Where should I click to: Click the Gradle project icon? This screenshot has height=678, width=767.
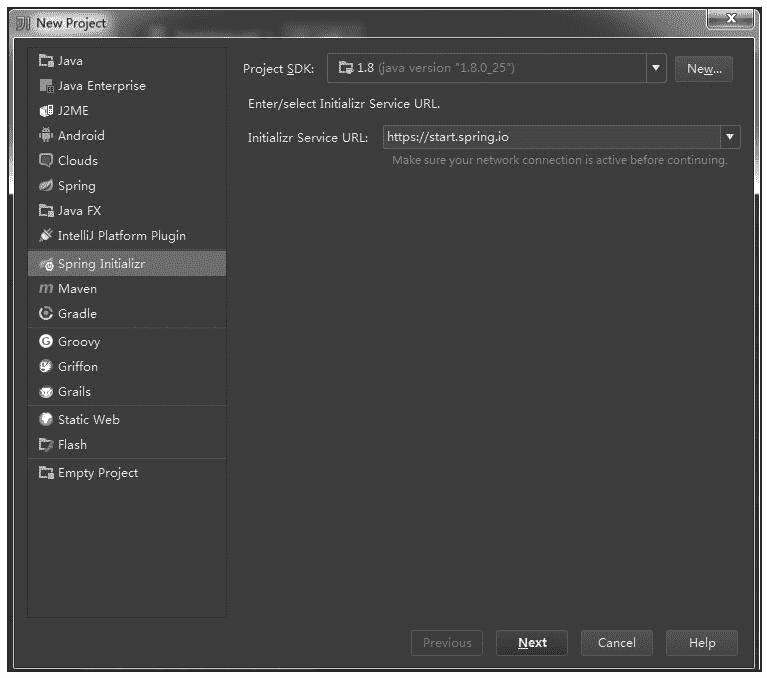click(x=45, y=314)
